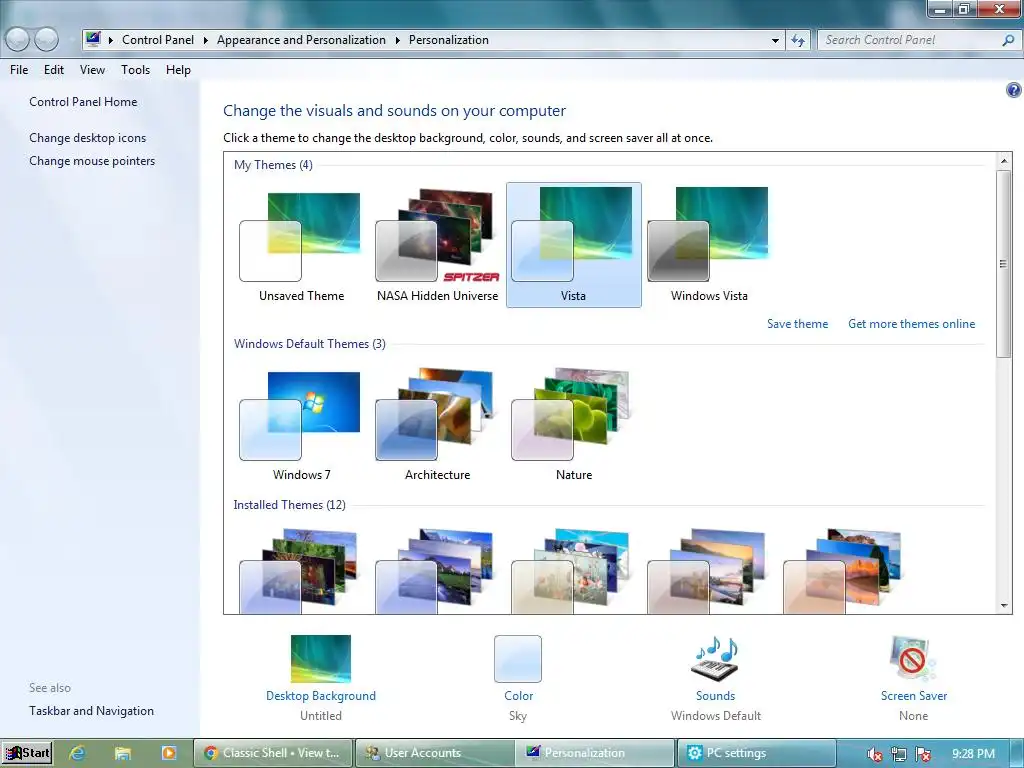Image resolution: width=1024 pixels, height=768 pixels.
Task: Click Change mouse pointers link
Action: (x=92, y=161)
